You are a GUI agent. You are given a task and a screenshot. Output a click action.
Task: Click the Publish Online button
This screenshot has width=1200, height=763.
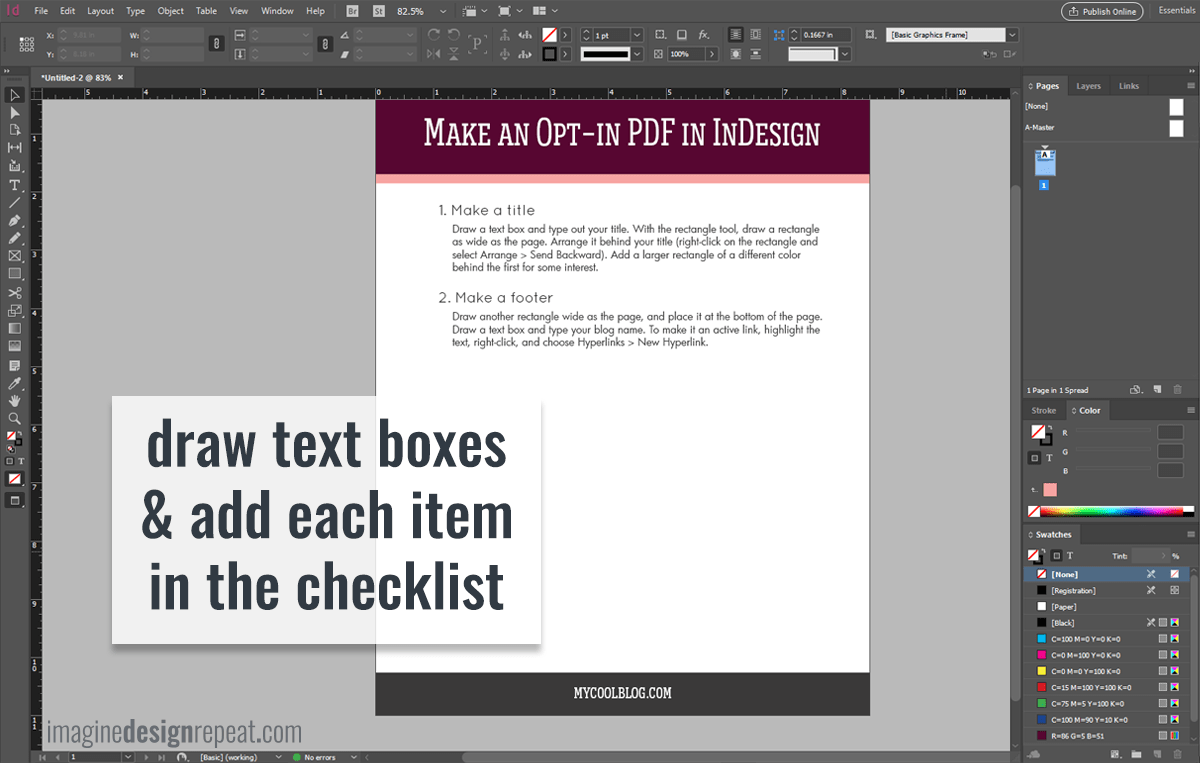pos(1102,11)
